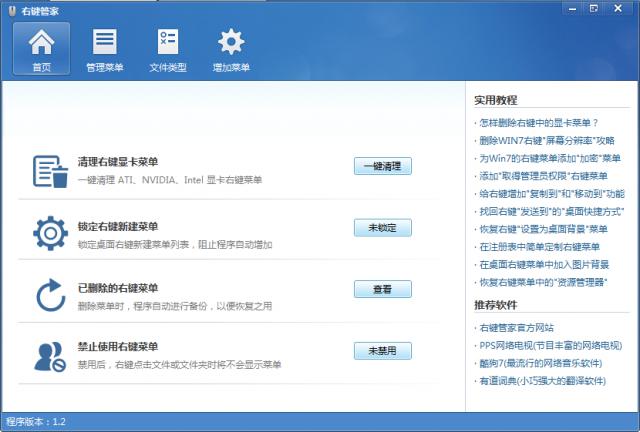Screen dimensions: 640x432
Task: Open tutorial 恢复右键"设置为桌面背景"菜单
Action: (543, 229)
